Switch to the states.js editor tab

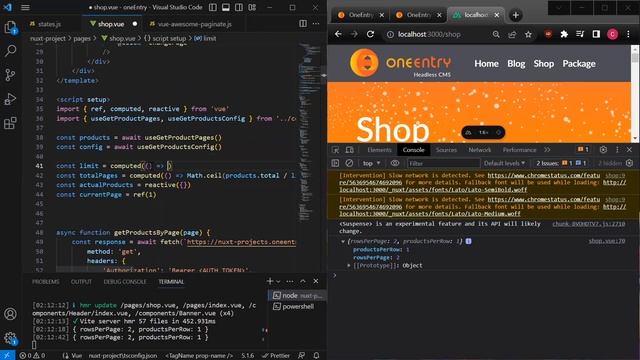click(50, 24)
